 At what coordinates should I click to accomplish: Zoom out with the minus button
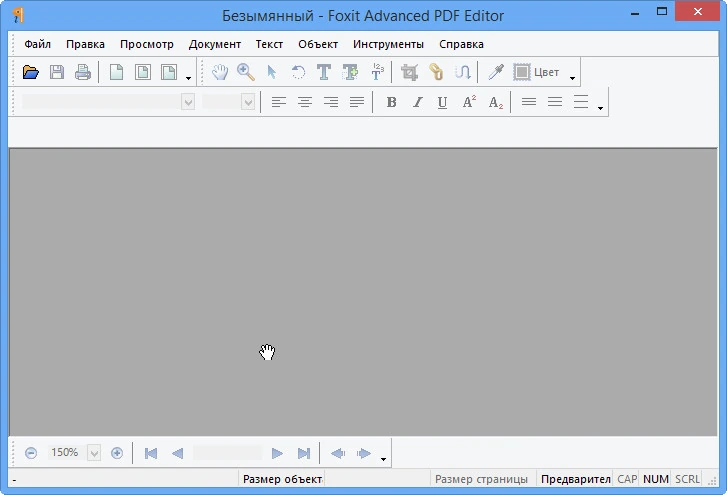point(31,453)
